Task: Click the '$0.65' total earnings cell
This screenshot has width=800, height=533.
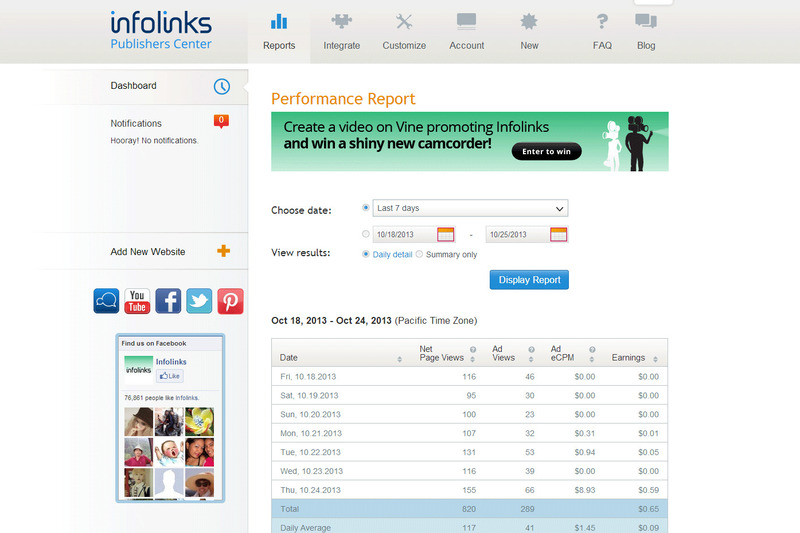Action: coord(648,509)
